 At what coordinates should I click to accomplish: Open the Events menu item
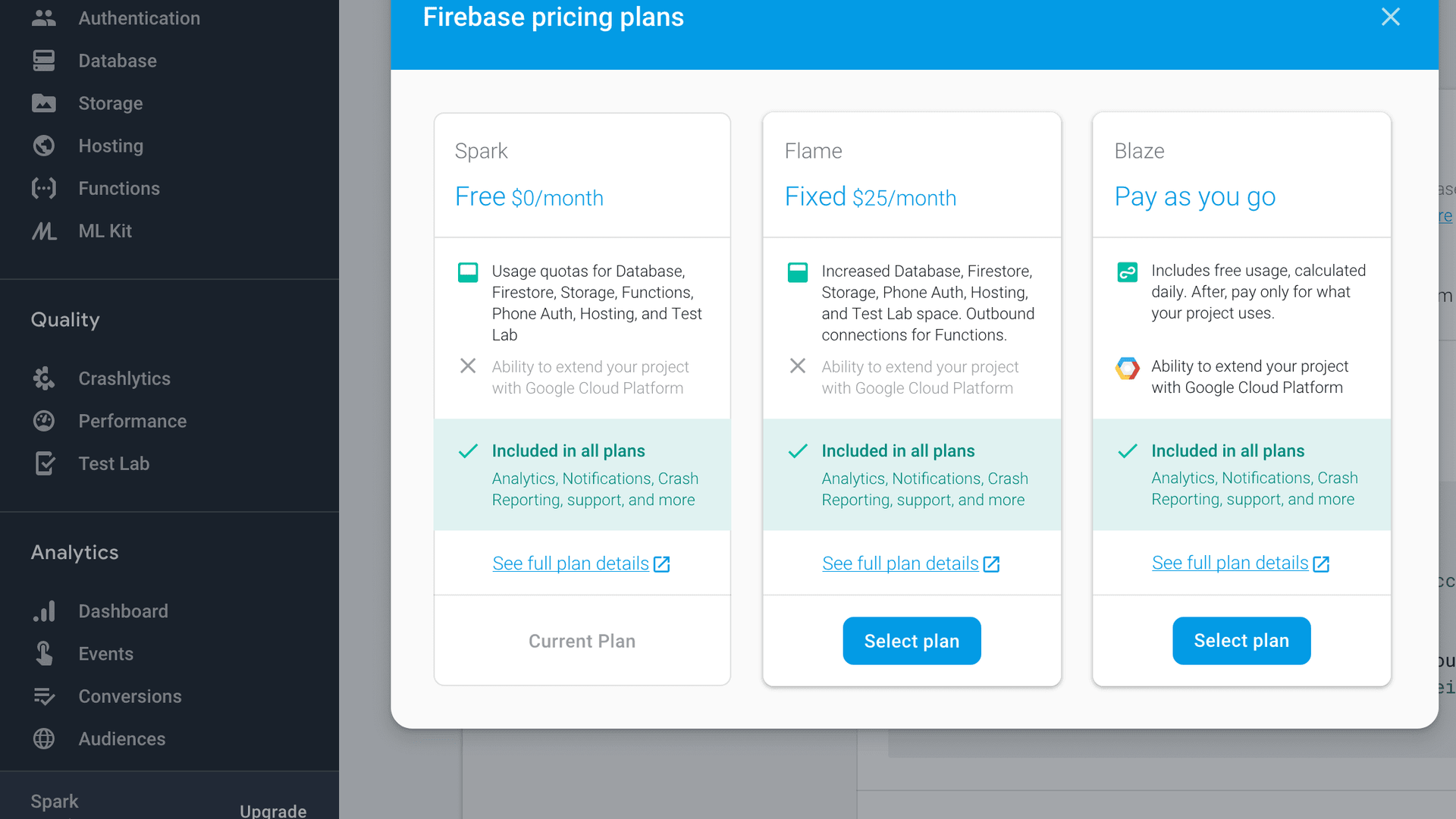pyautogui.click(x=105, y=654)
